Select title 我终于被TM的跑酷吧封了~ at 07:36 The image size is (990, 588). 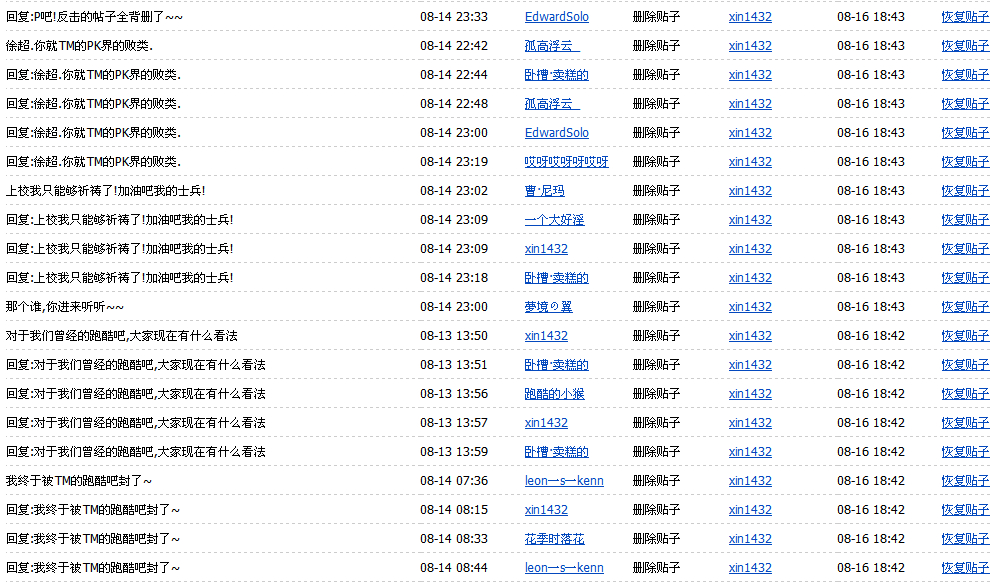coord(79,482)
